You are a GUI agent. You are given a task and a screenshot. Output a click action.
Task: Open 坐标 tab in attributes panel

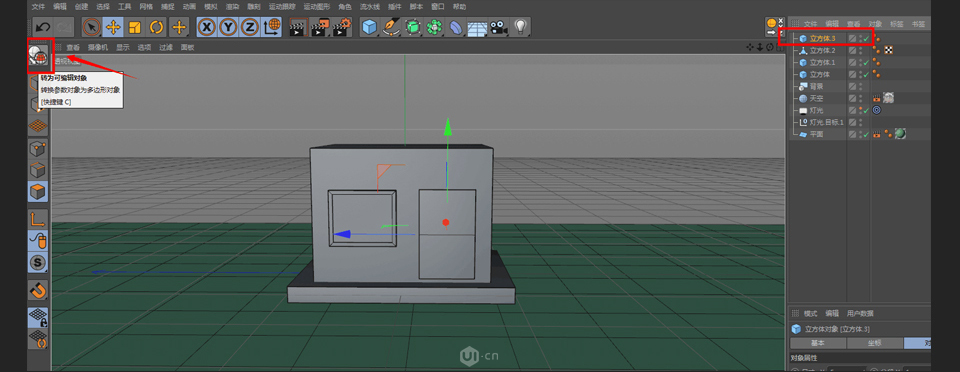875,343
